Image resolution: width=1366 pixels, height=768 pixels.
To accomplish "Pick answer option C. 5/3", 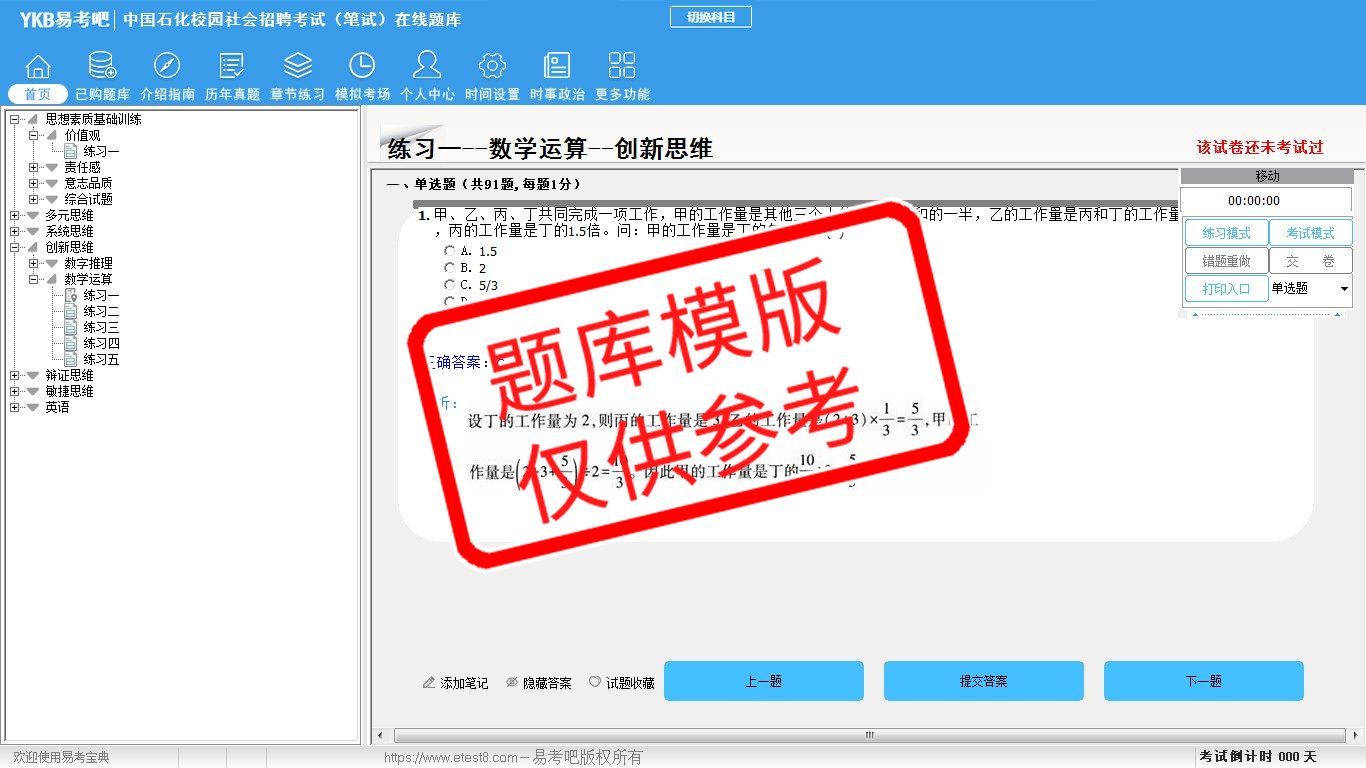I will tap(450, 285).
